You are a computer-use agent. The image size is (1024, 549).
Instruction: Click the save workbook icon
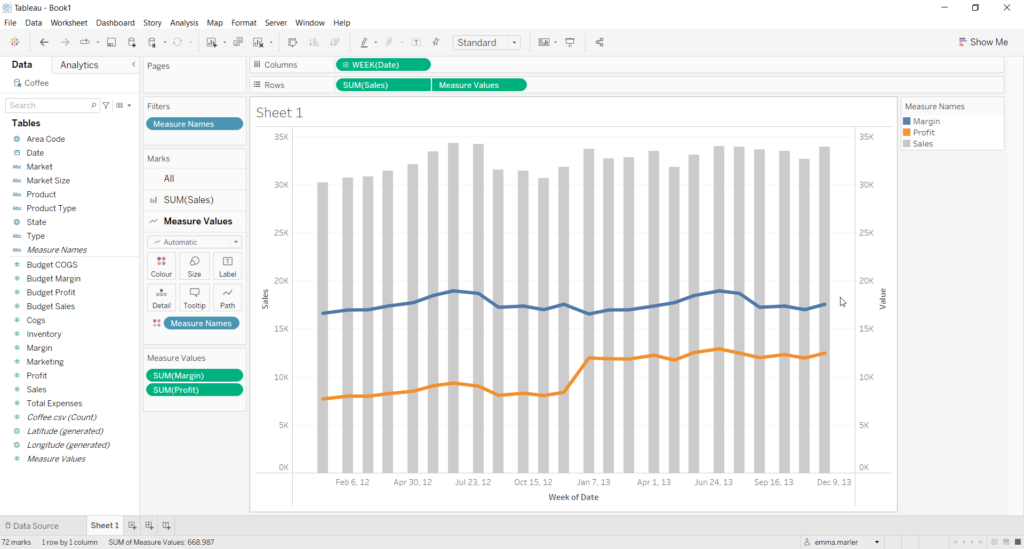(112, 42)
